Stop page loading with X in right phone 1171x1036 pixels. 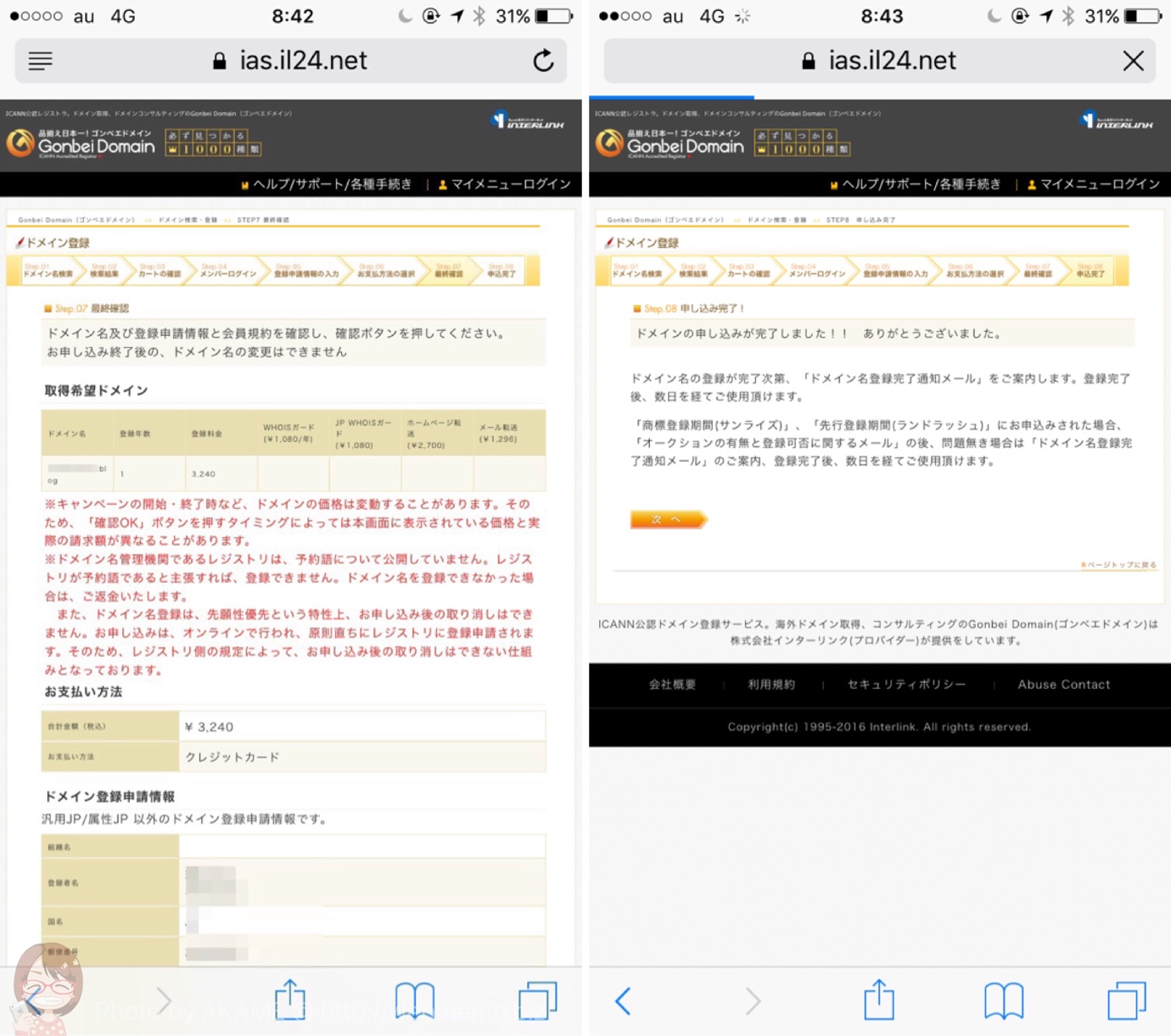click(x=1133, y=61)
